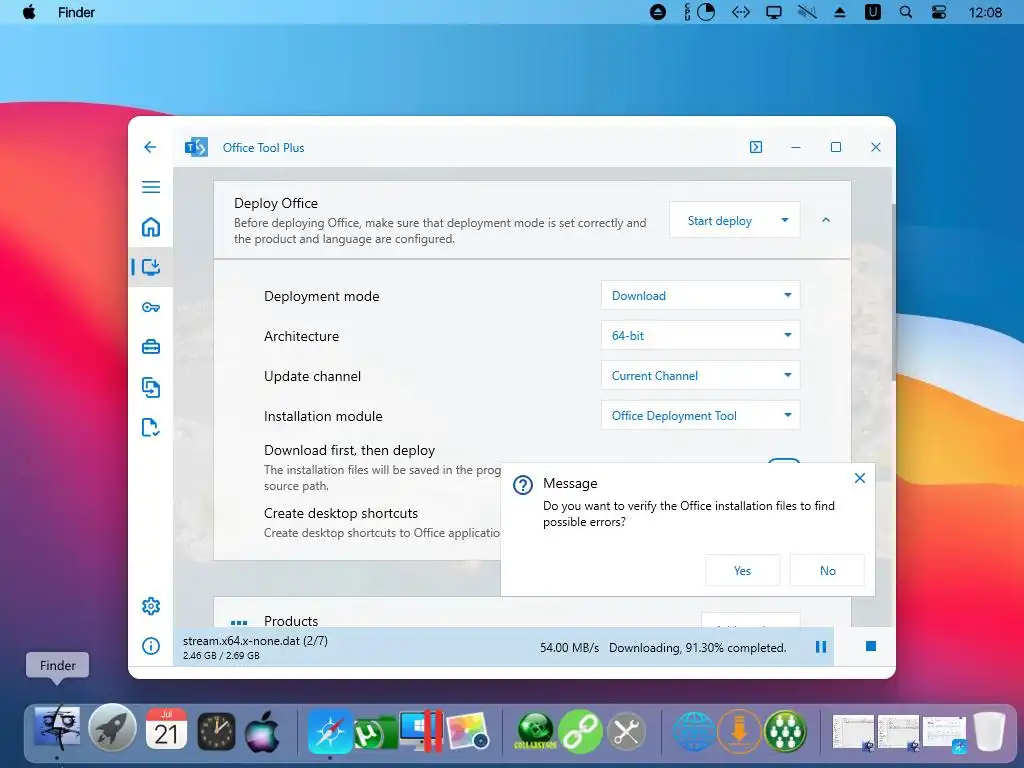Click No in the Message dialog
The width and height of the screenshot is (1024, 768).
pyautogui.click(x=827, y=570)
